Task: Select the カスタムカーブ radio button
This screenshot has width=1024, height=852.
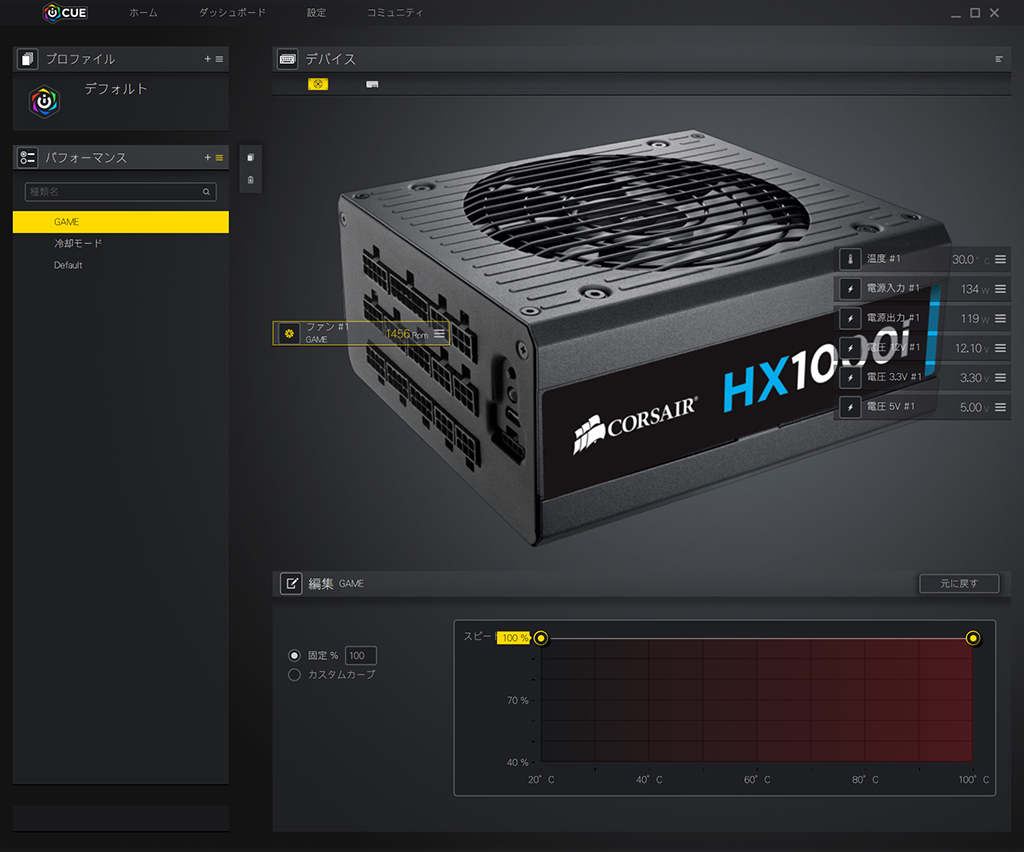Action: click(x=295, y=674)
